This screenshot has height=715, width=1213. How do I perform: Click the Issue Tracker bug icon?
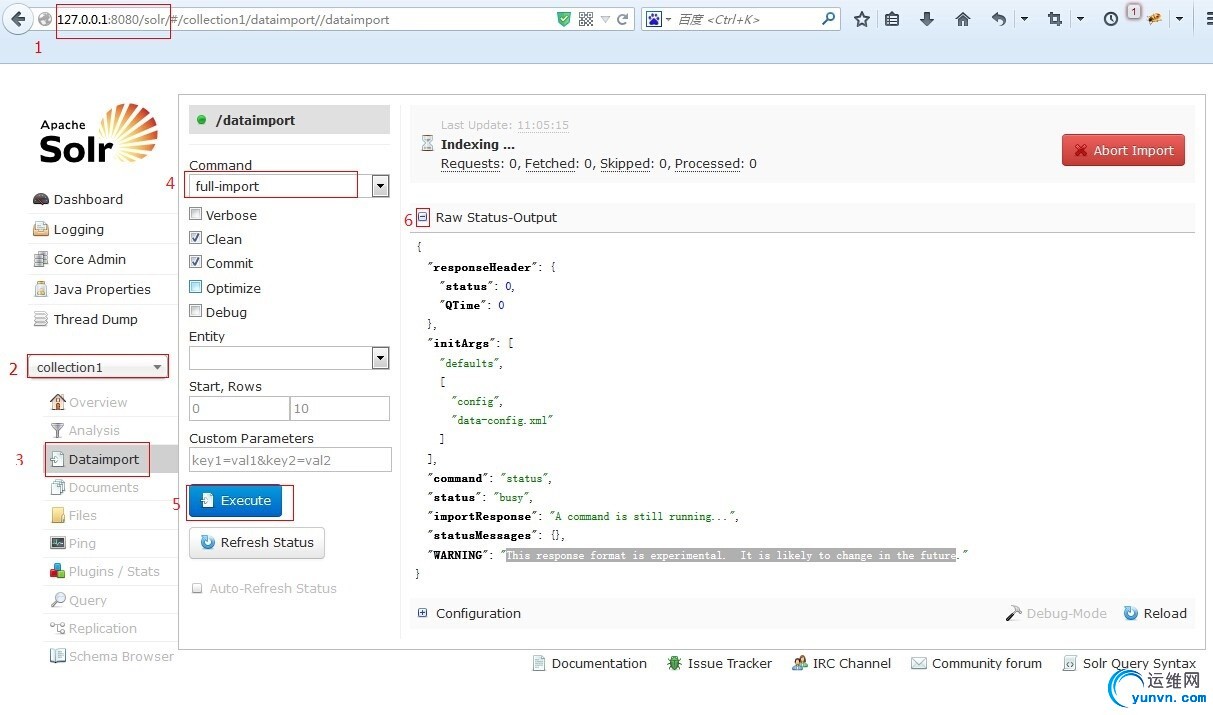click(675, 663)
